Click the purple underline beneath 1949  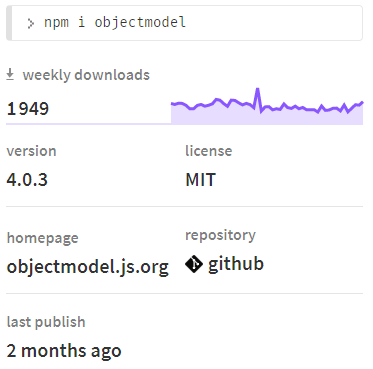click(89, 124)
